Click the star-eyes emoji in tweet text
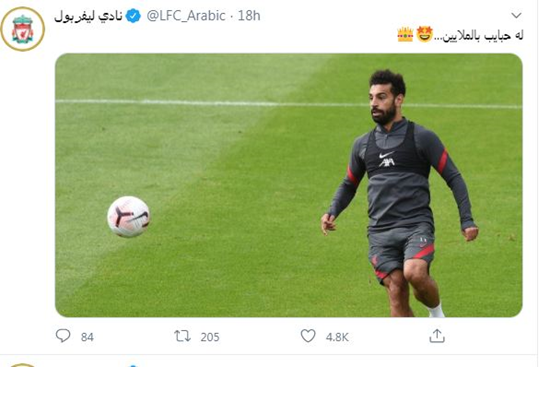The width and height of the screenshot is (550, 400). pyautogui.click(x=424, y=34)
